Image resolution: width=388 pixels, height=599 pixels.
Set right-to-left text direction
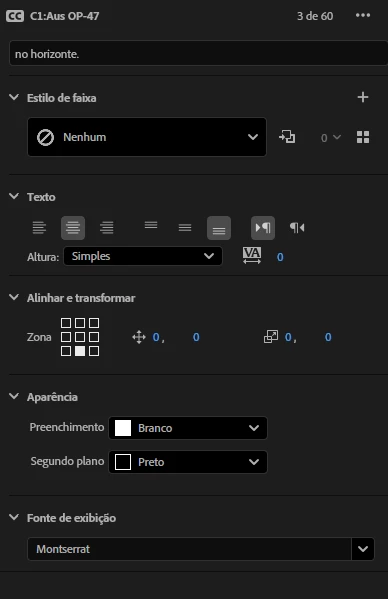[297, 228]
